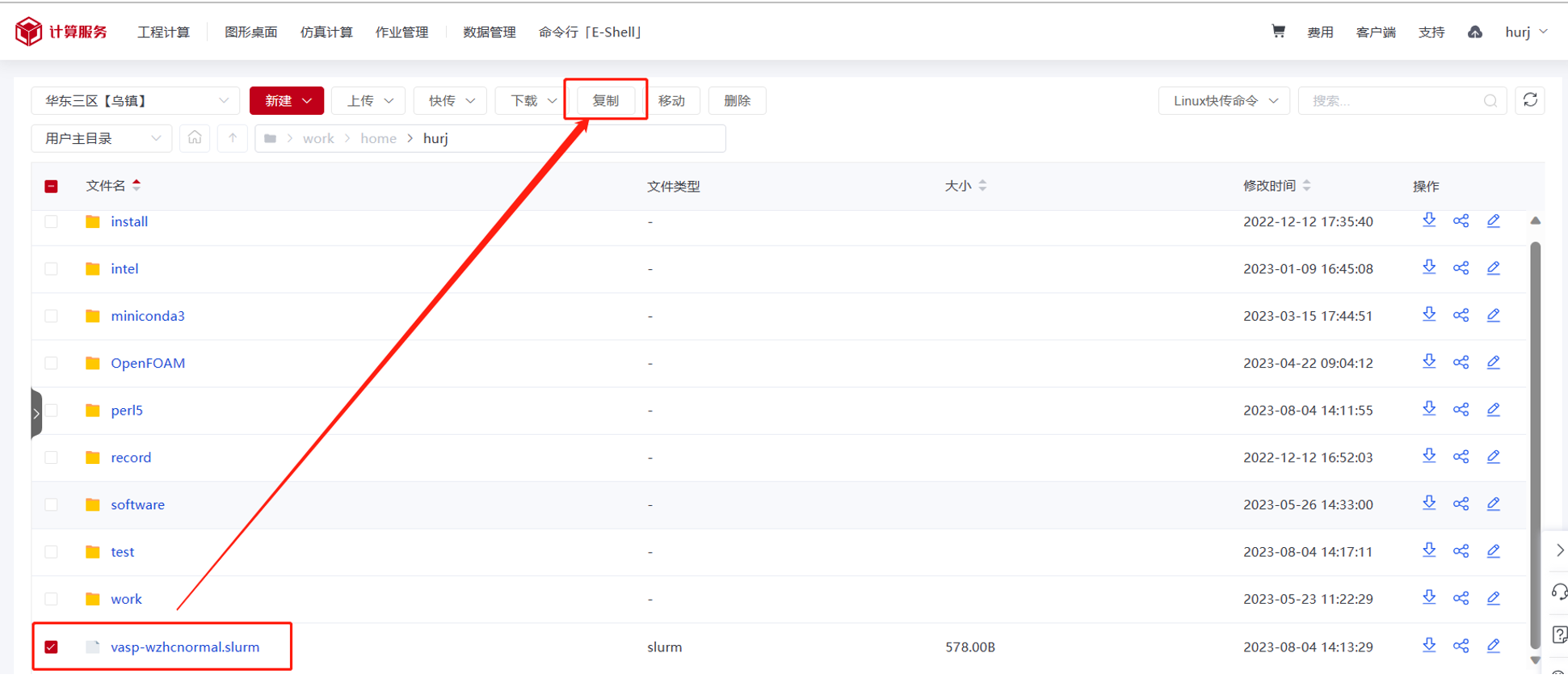Screen dimensions: 1568x687
Task: Rename the software folder
Action: pos(1493,504)
